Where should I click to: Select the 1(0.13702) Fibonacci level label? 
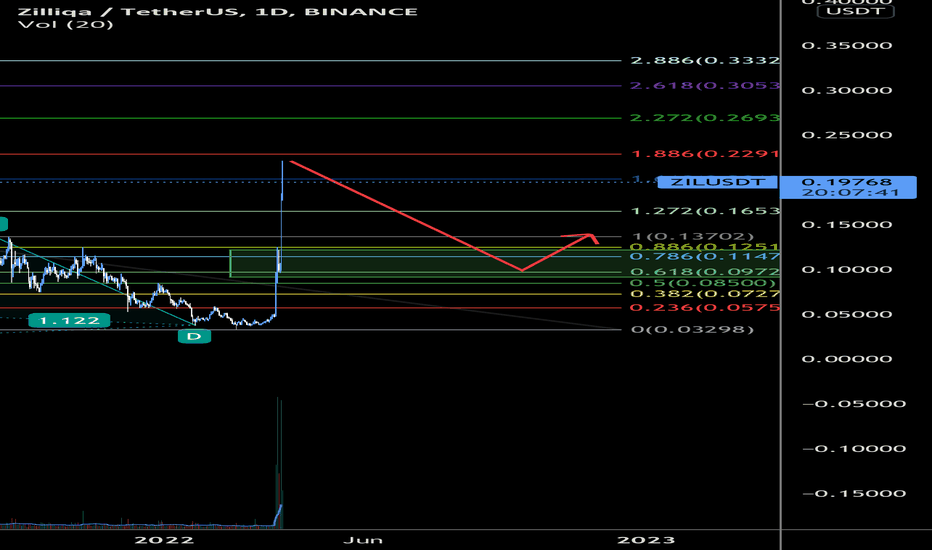[x=692, y=237]
